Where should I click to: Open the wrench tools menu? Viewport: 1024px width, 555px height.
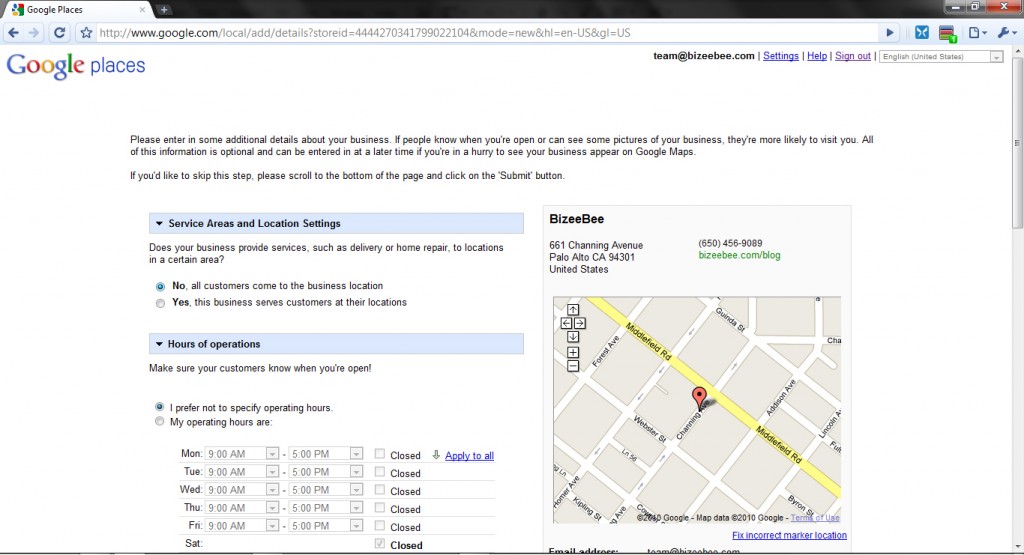click(x=1006, y=33)
